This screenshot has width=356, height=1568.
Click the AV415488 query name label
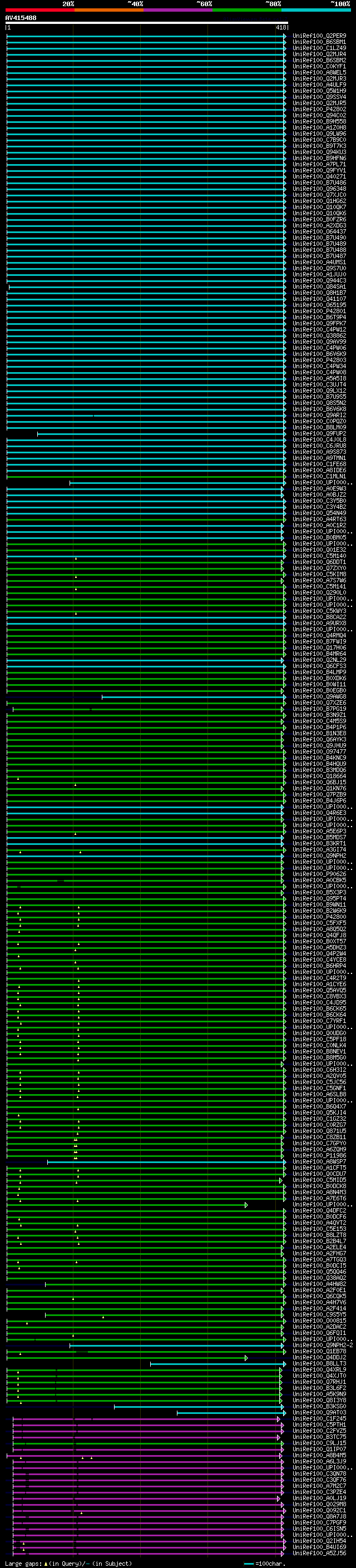pyautogui.click(x=21, y=18)
